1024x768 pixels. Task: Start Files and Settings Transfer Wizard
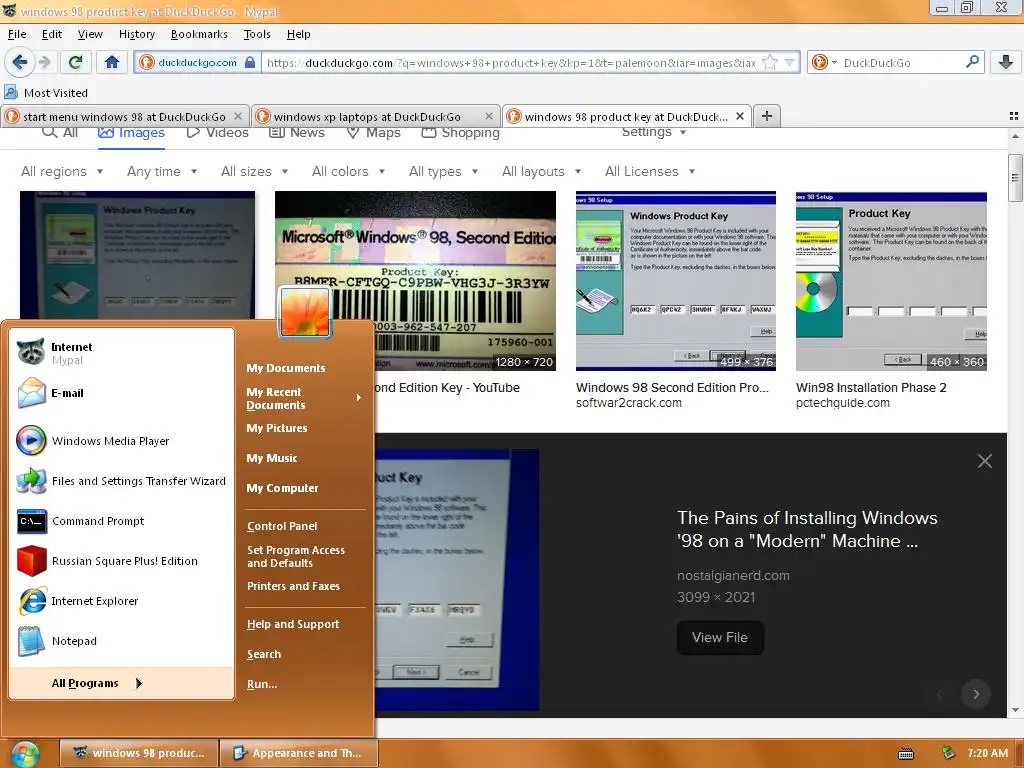pyautogui.click(x=121, y=481)
